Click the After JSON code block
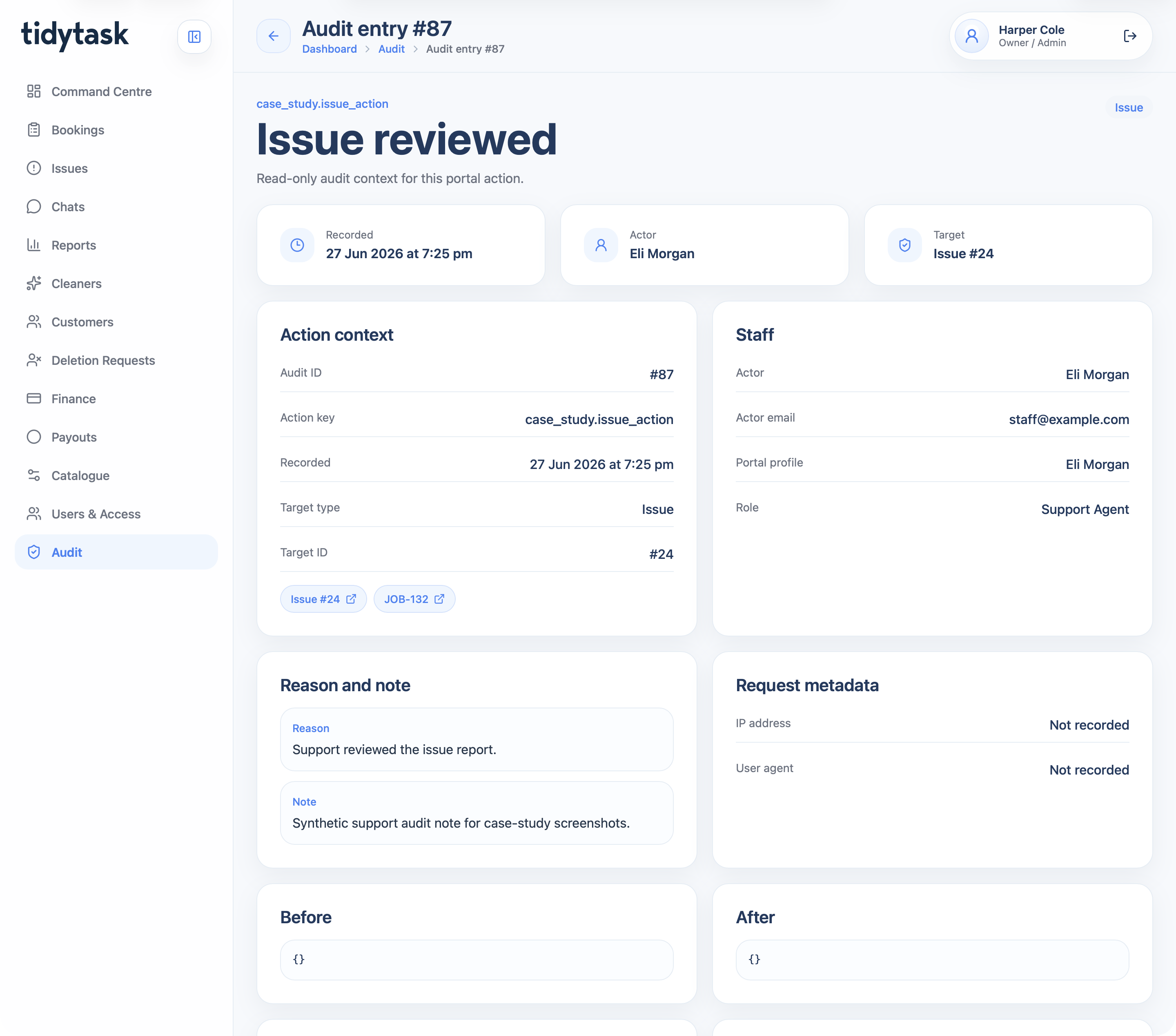 tap(932, 960)
